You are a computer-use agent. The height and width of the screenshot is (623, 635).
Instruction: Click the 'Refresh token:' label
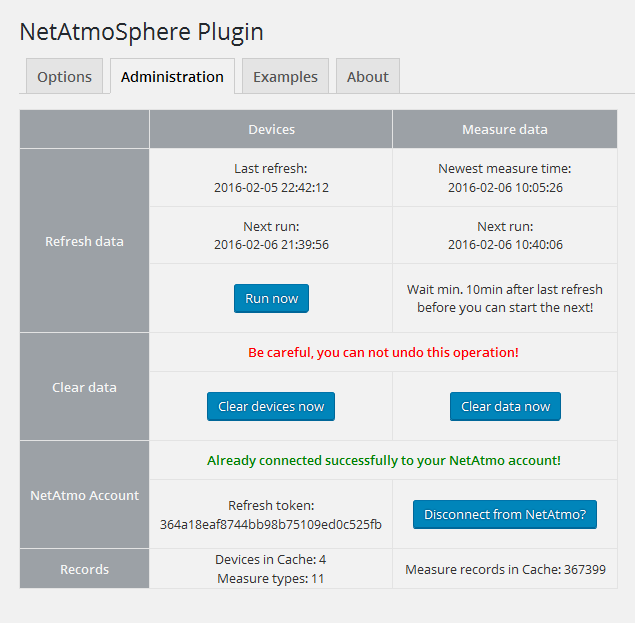coord(271,506)
